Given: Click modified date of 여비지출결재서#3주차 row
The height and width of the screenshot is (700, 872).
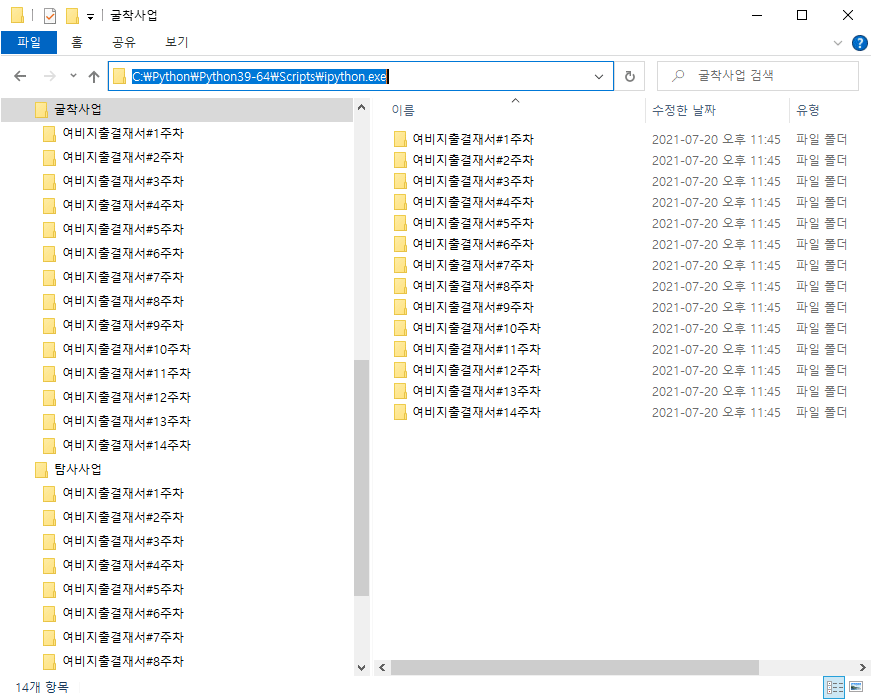Looking at the screenshot, I should click(x=716, y=181).
